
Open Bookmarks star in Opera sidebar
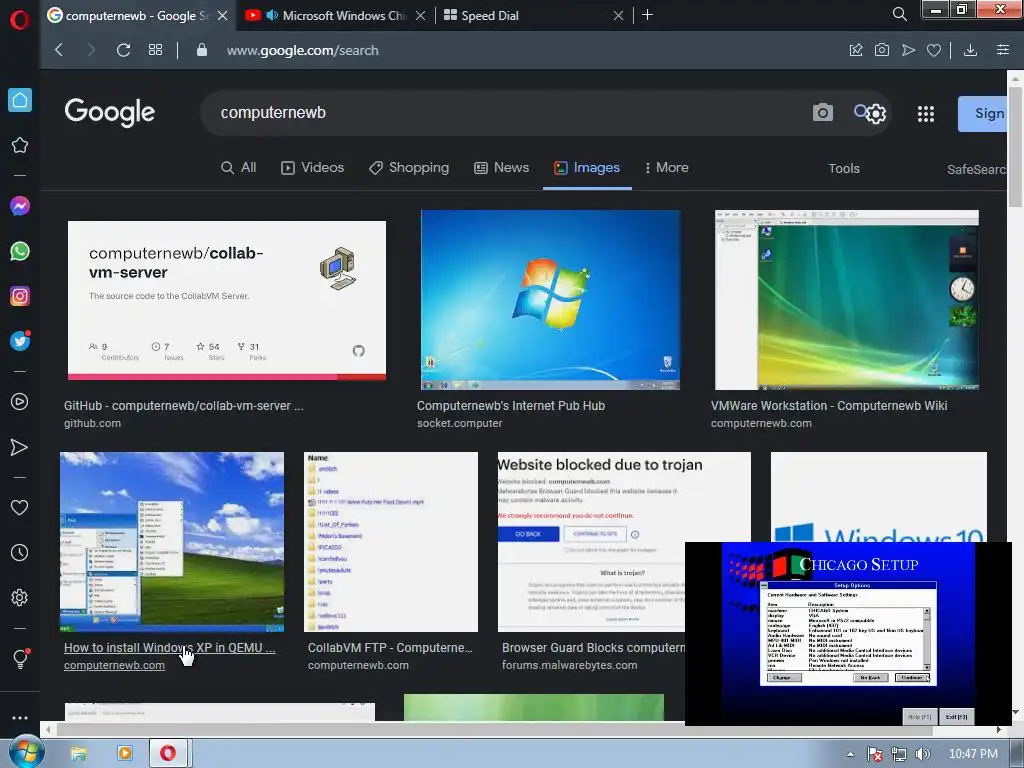(x=20, y=145)
